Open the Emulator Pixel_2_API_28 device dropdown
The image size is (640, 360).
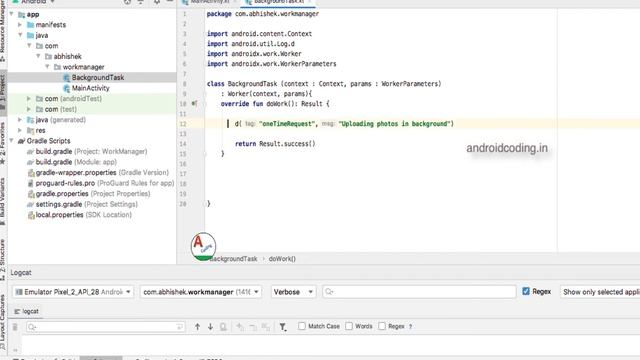point(73,292)
